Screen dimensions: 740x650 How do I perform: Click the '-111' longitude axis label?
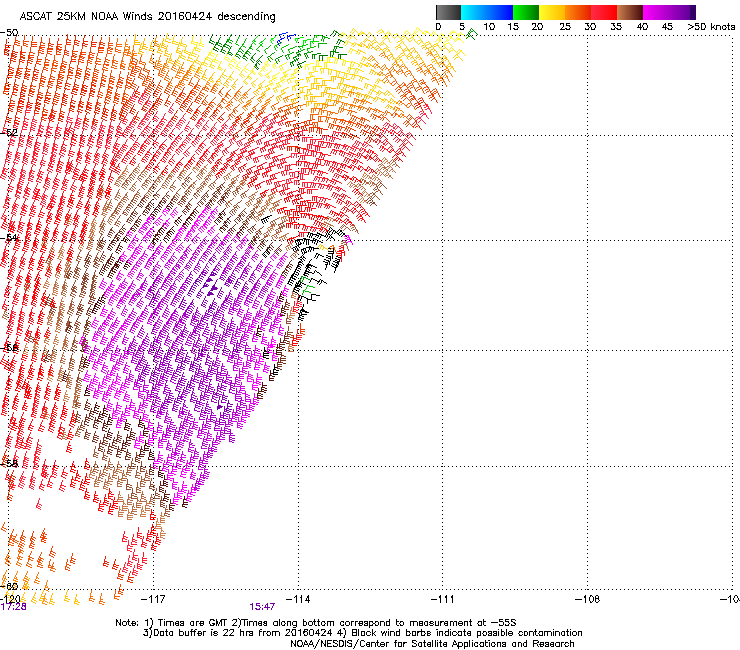pos(442,599)
